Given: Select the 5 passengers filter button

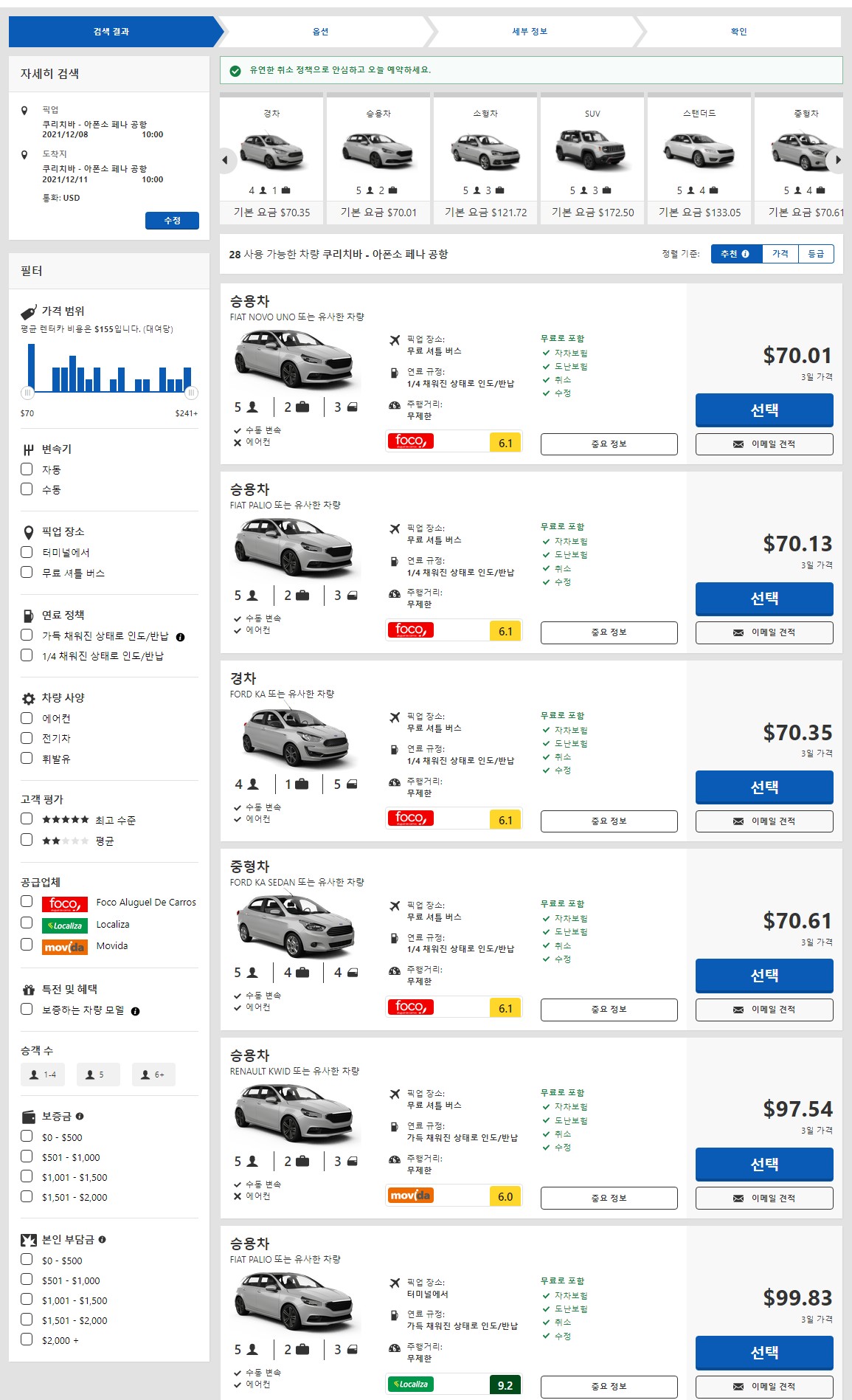Looking at the screenshot, I should pyautogui.click(x=98, y=1075).
